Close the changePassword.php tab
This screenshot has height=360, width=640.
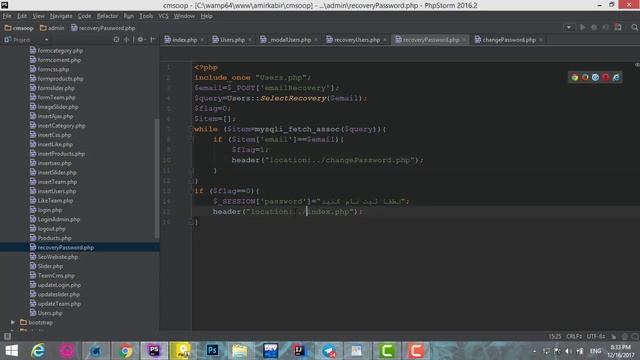(541, 40)
